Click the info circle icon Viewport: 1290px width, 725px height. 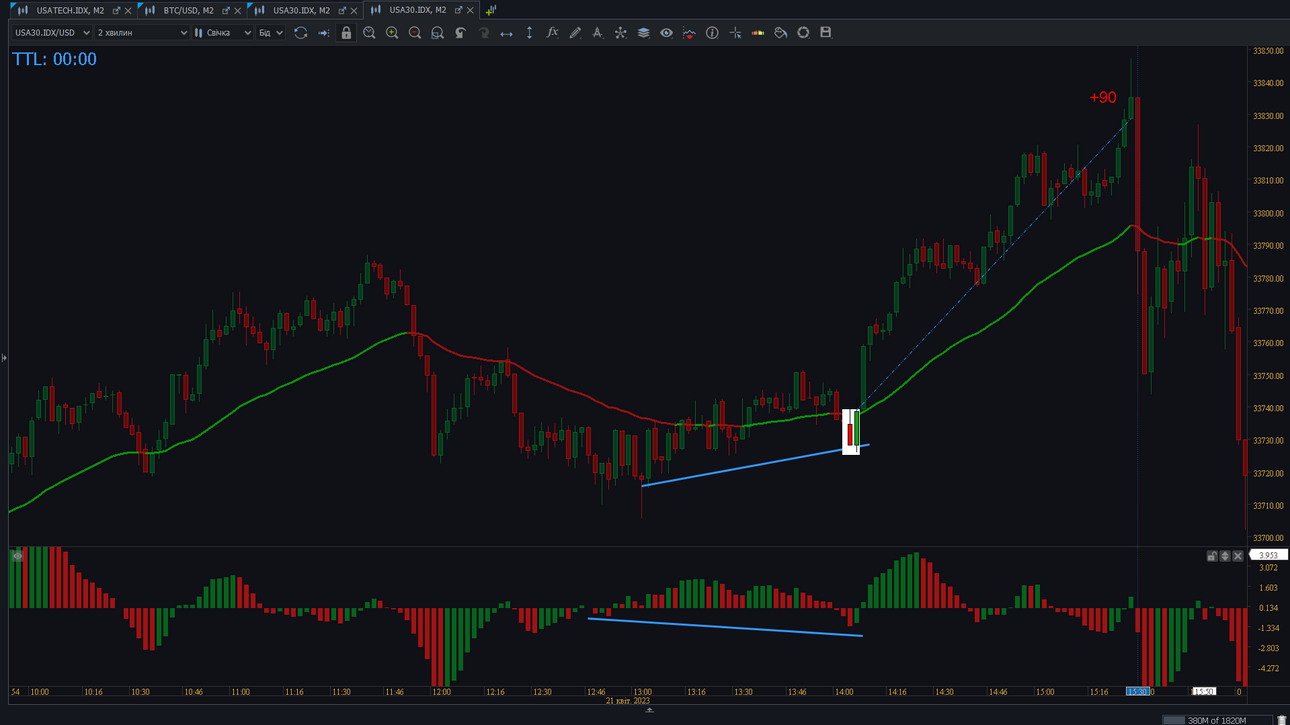(x=712, y=33)
